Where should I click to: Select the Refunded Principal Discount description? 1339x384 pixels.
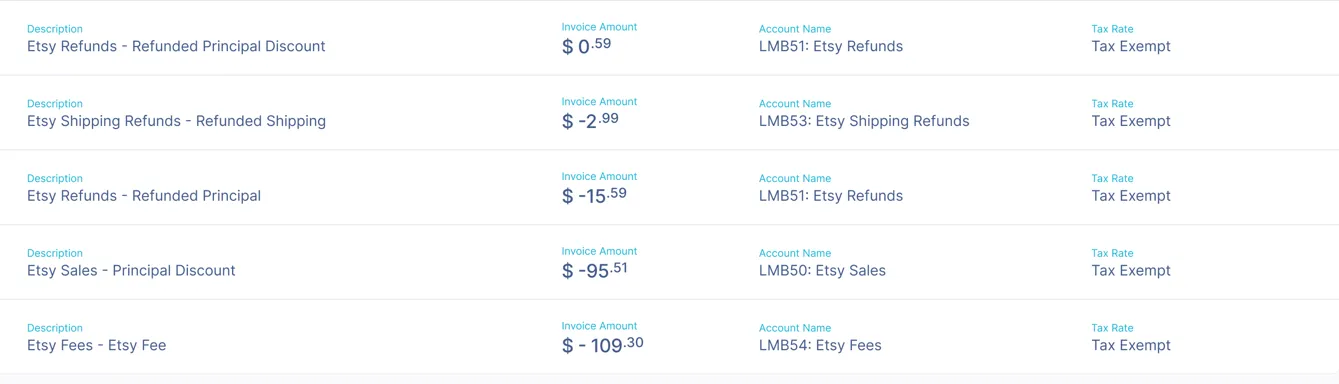(176, 46)
